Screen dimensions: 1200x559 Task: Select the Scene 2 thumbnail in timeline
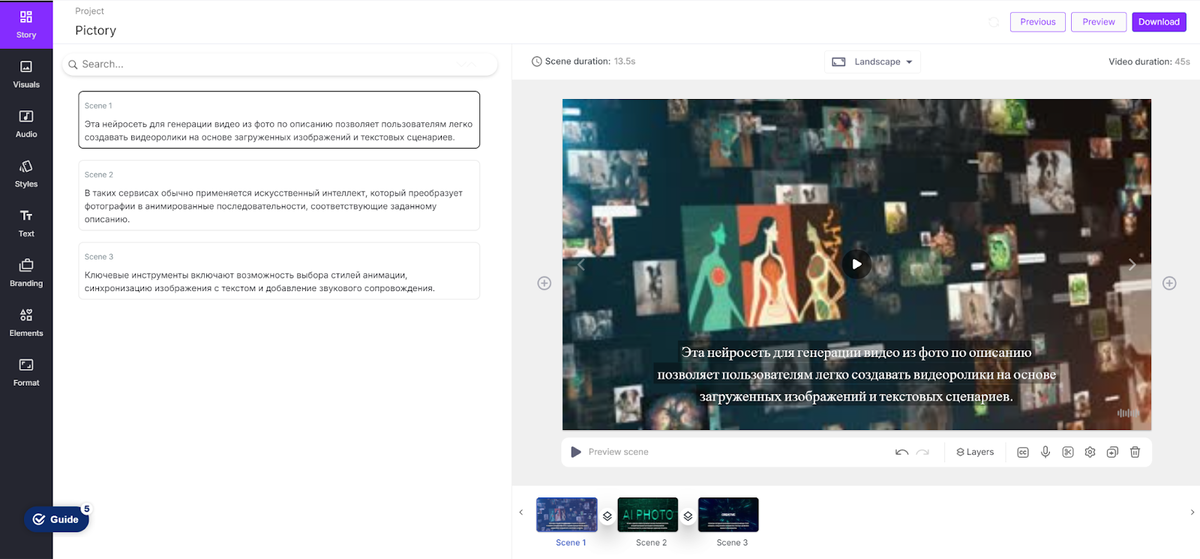coord(648,515)
